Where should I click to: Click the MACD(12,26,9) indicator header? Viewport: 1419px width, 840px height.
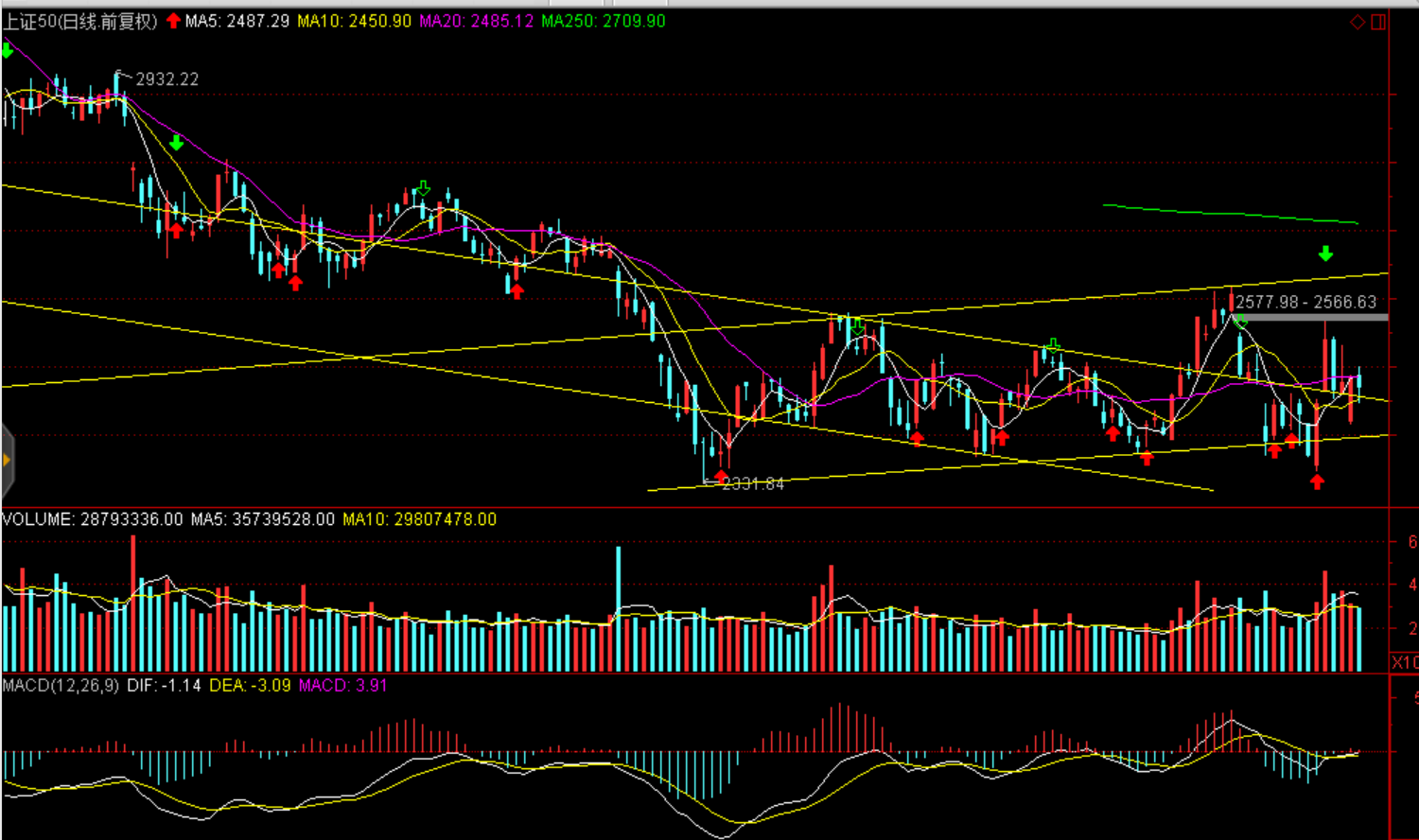tap(61, 685)
